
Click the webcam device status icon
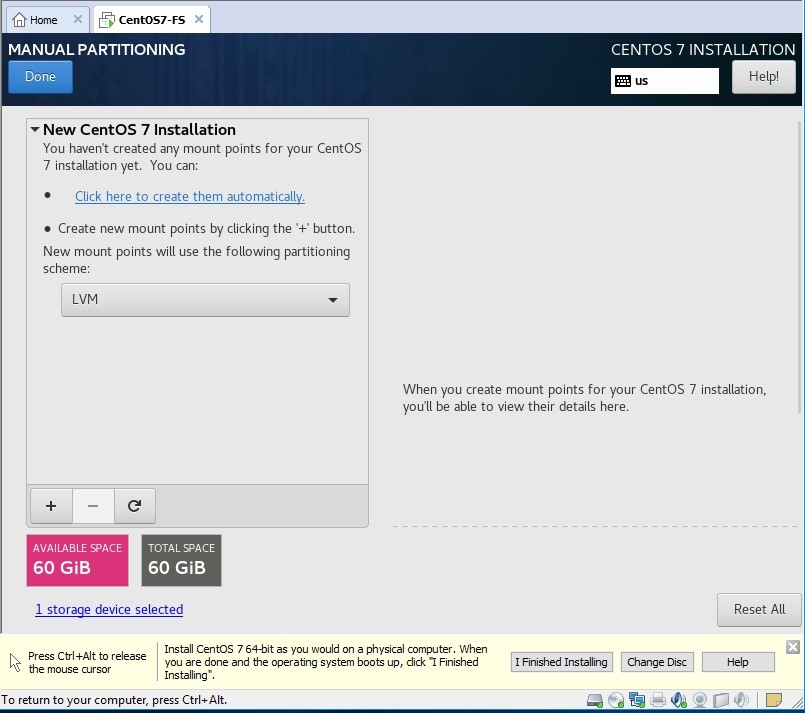[x=701, y=700]
